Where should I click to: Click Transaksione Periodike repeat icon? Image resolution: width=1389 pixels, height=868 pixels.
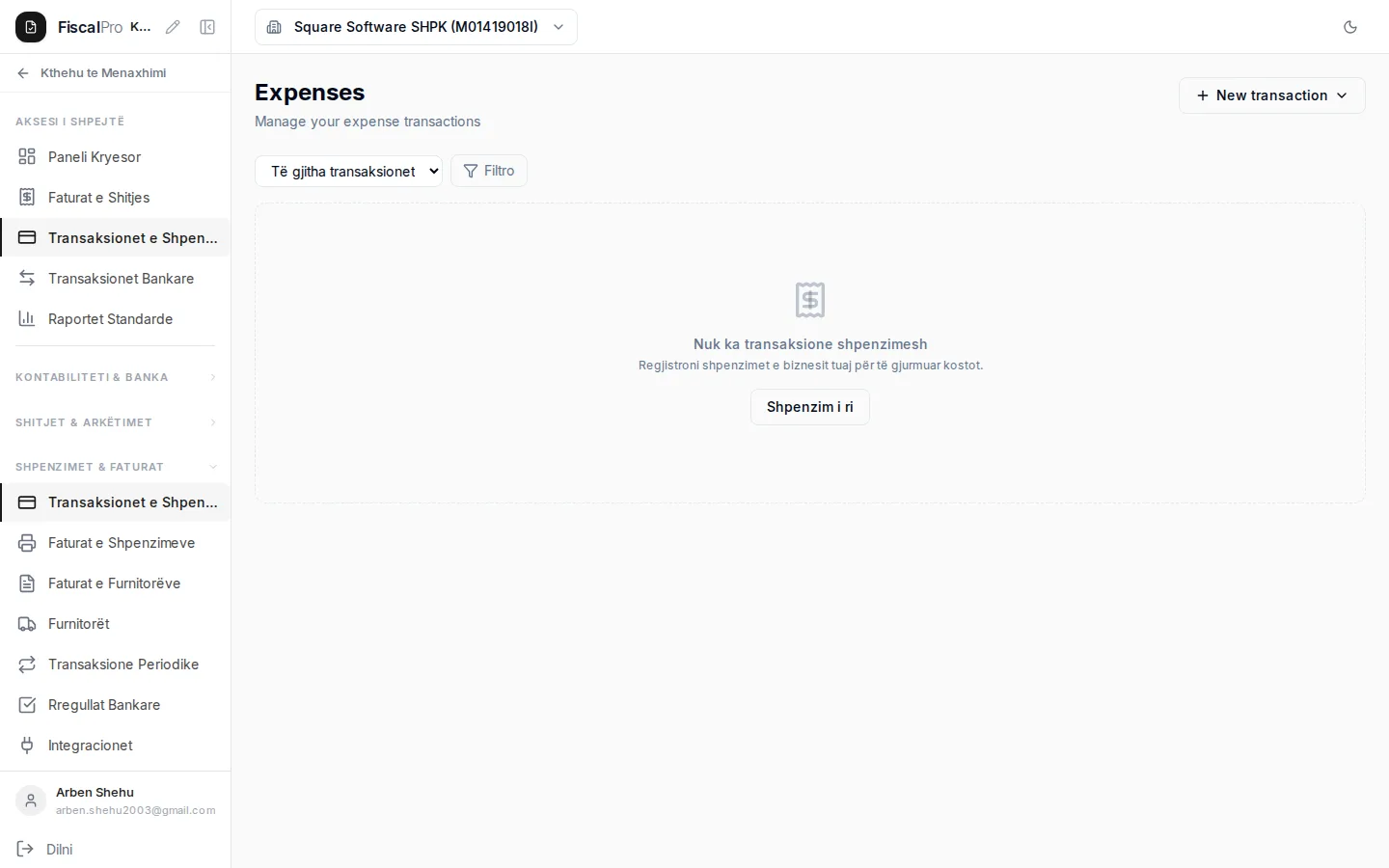coord(27,665)
